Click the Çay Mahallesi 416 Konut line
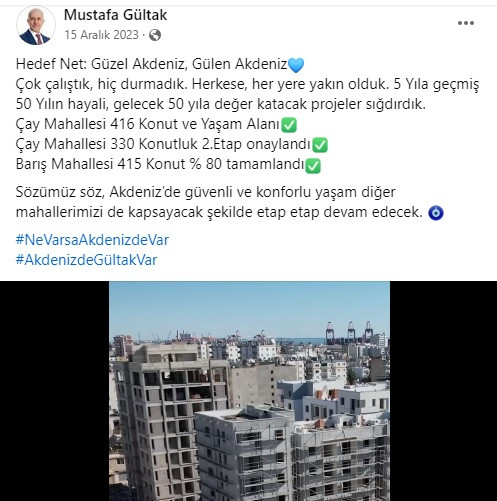Screen dimensions: 497x501 (x=147, y=124)
